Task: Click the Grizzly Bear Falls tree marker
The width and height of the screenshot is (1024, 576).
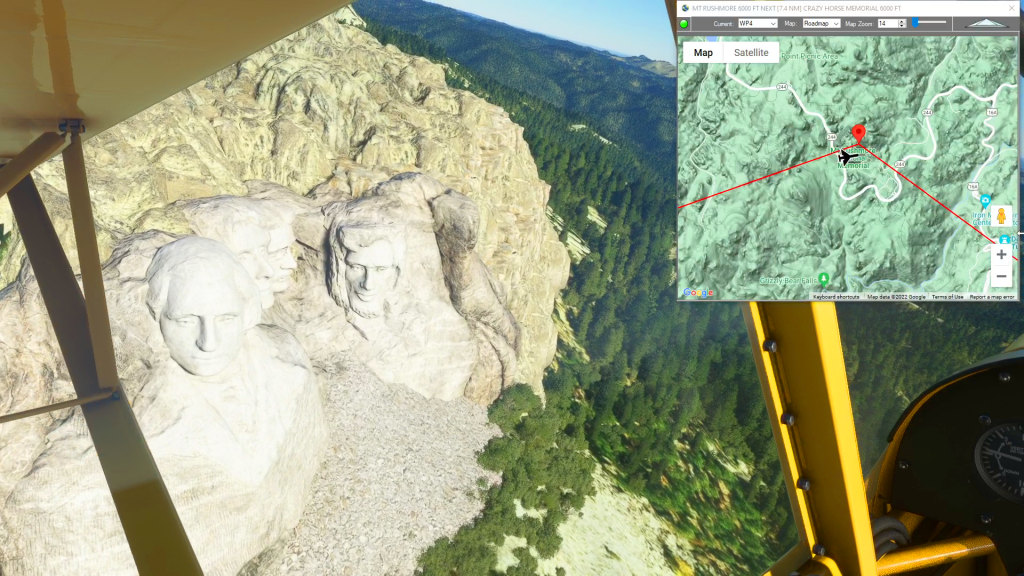Action: 823,277
